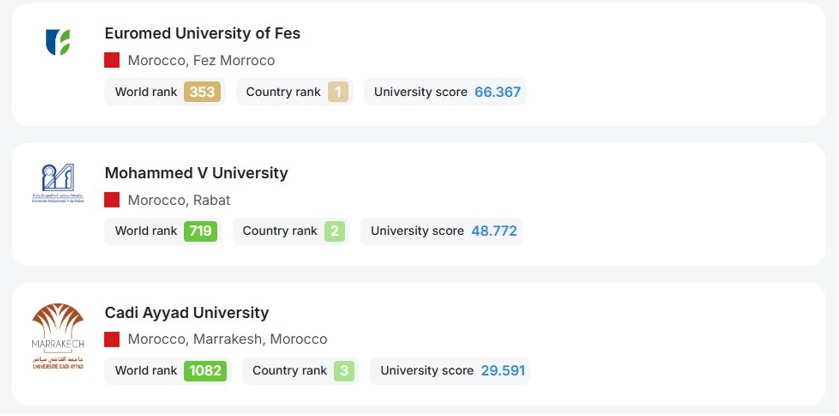The width and height of the screenshot is (839, 416).
Task: Click the location text Morocco, Rabat
Action: pos(179,200)
